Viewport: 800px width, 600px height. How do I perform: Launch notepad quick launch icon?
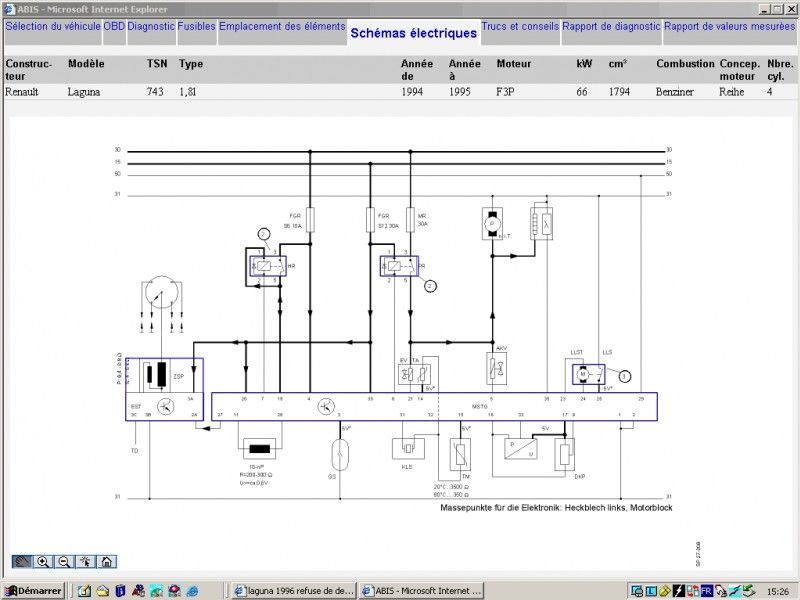tap(84, 591)
